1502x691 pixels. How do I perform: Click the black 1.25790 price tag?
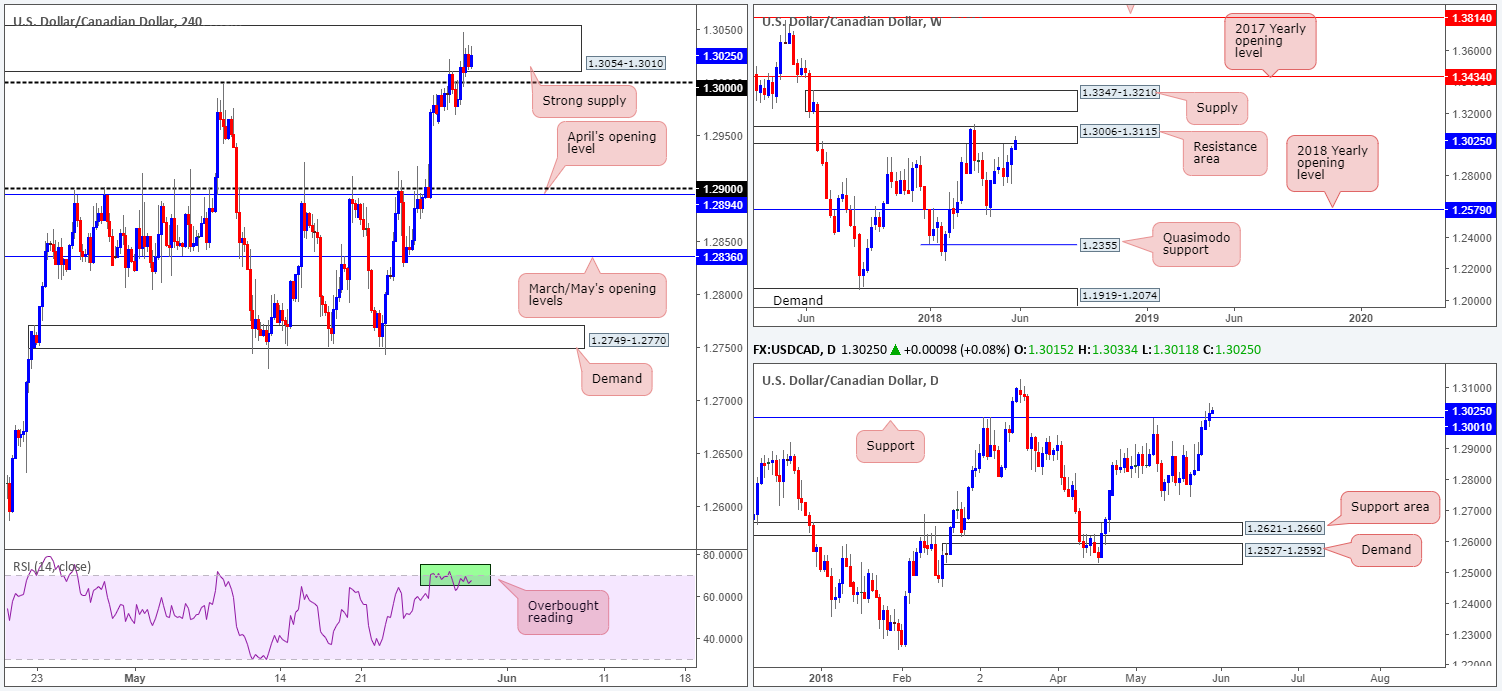1473,209
